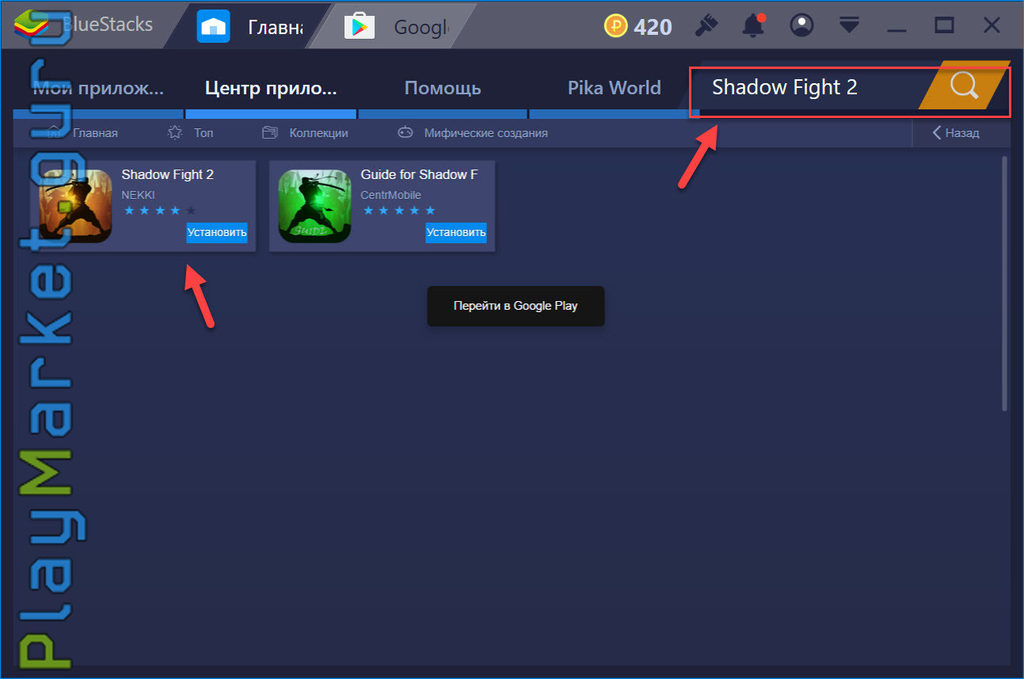
Task: Install Shadow Fight 2 by NEKKI
Action: pos(217,232)
